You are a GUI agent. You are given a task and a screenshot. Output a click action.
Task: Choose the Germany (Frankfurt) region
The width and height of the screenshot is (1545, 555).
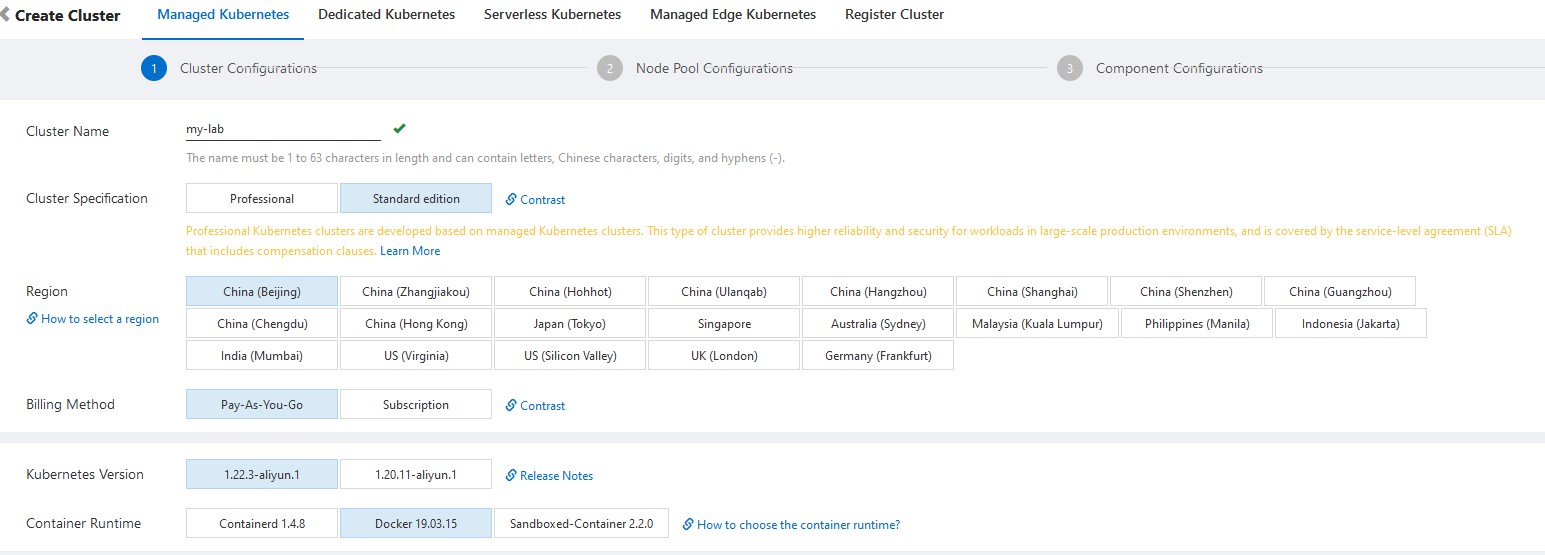(x=878, y=355)
